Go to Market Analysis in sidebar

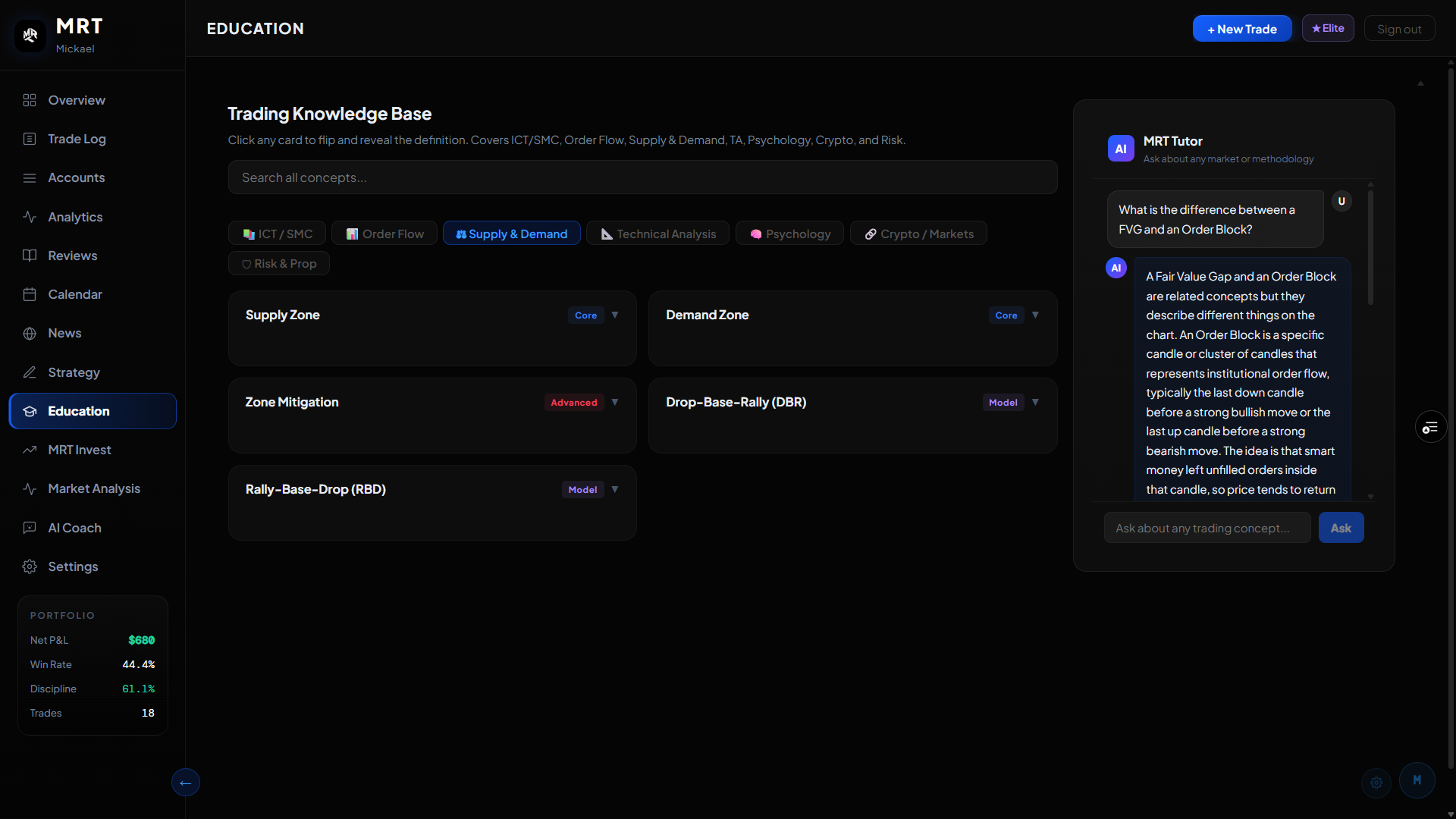coord(93,489)
